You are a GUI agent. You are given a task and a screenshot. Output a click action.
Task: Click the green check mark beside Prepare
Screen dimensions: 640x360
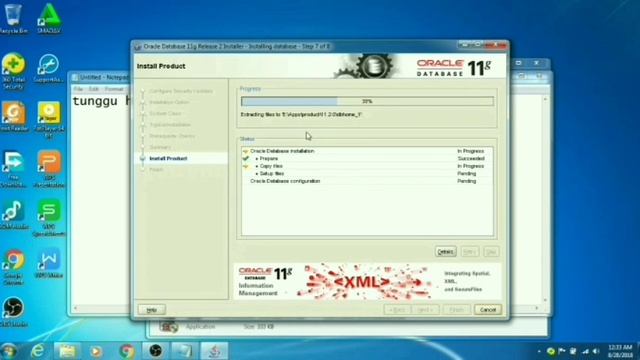pos(246,158)
